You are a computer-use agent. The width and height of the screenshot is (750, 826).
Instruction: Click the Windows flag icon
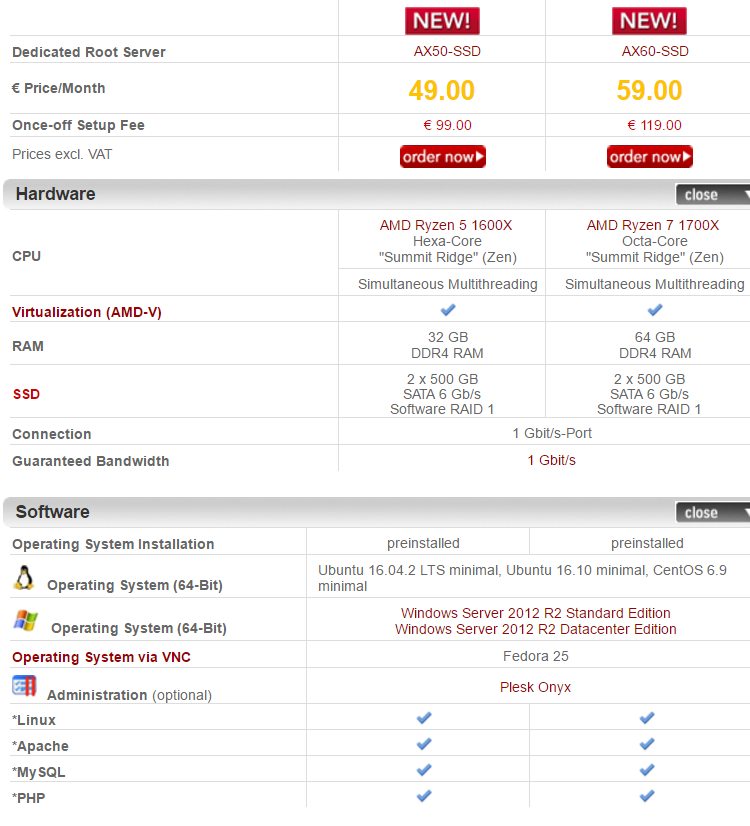pyautogui.click(x=26, y=621)
